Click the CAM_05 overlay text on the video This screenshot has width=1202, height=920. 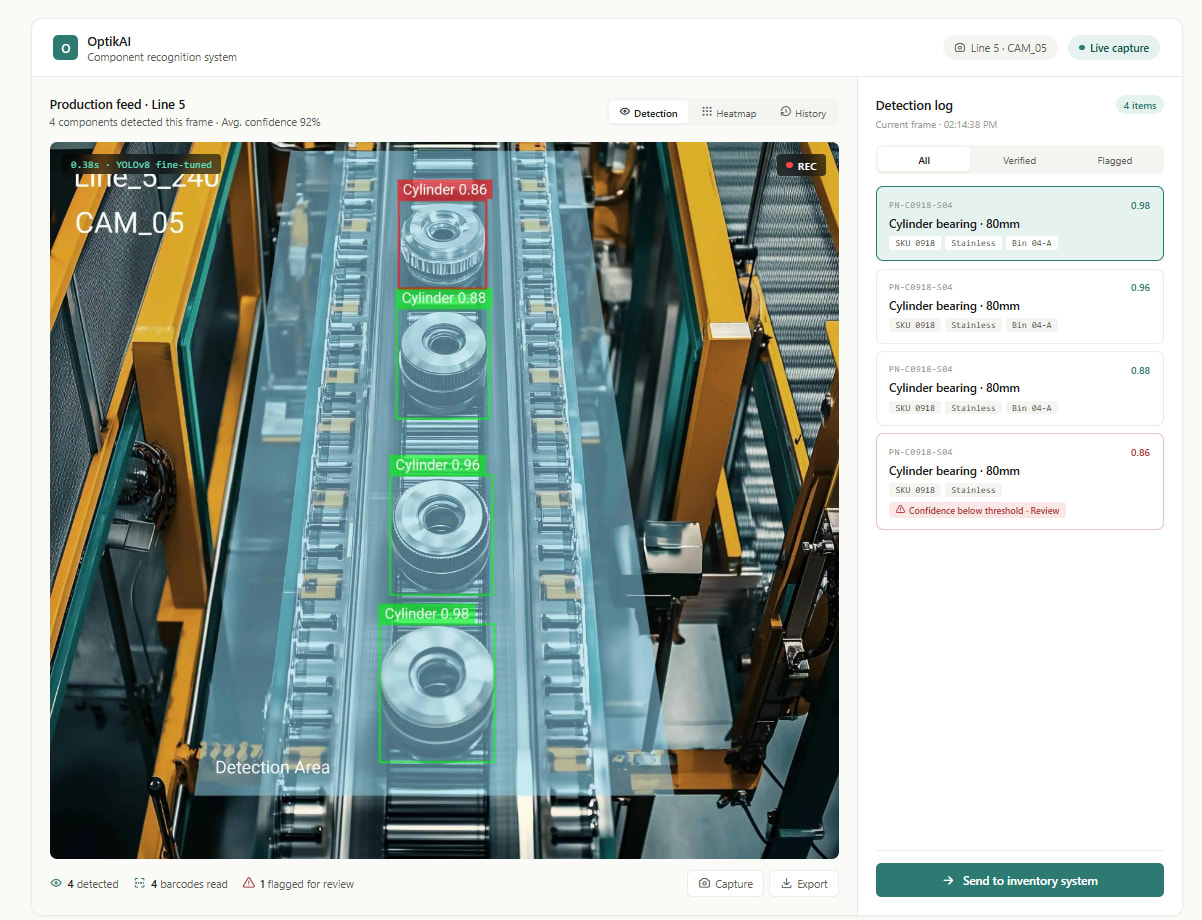130,222
